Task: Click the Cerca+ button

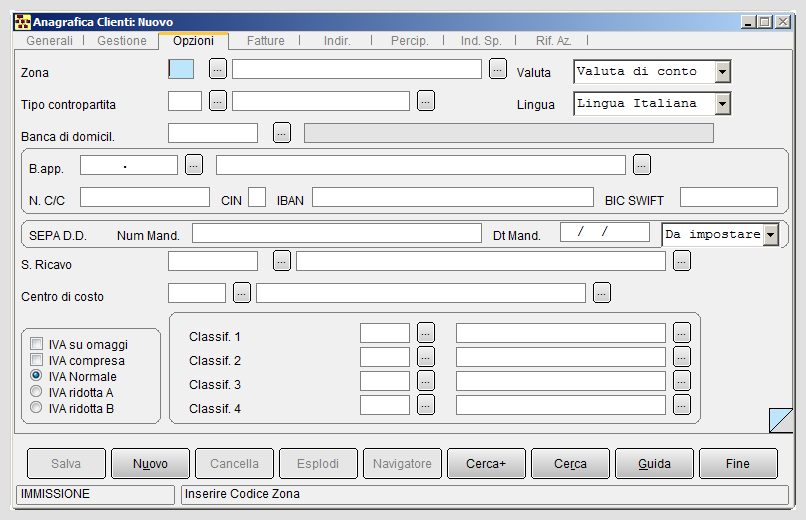Action: point(486,463)
